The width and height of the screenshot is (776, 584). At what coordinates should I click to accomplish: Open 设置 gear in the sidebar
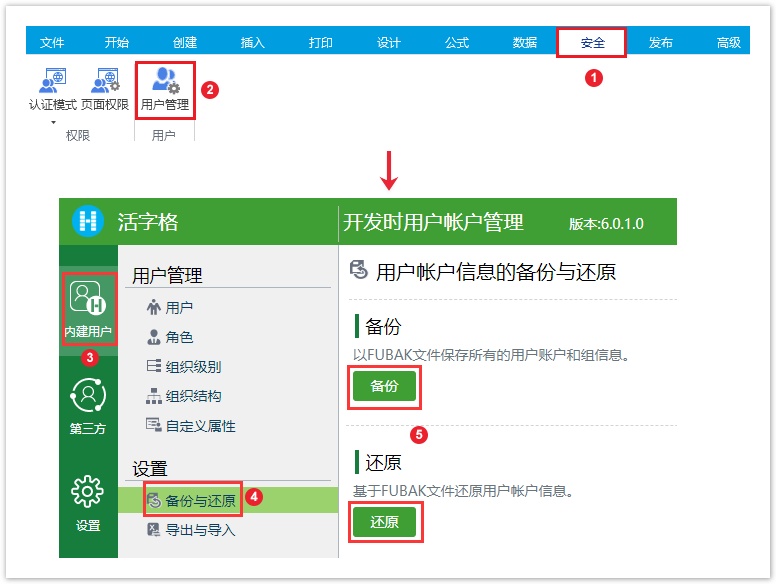pyautogui.click(x=88, y=503)
